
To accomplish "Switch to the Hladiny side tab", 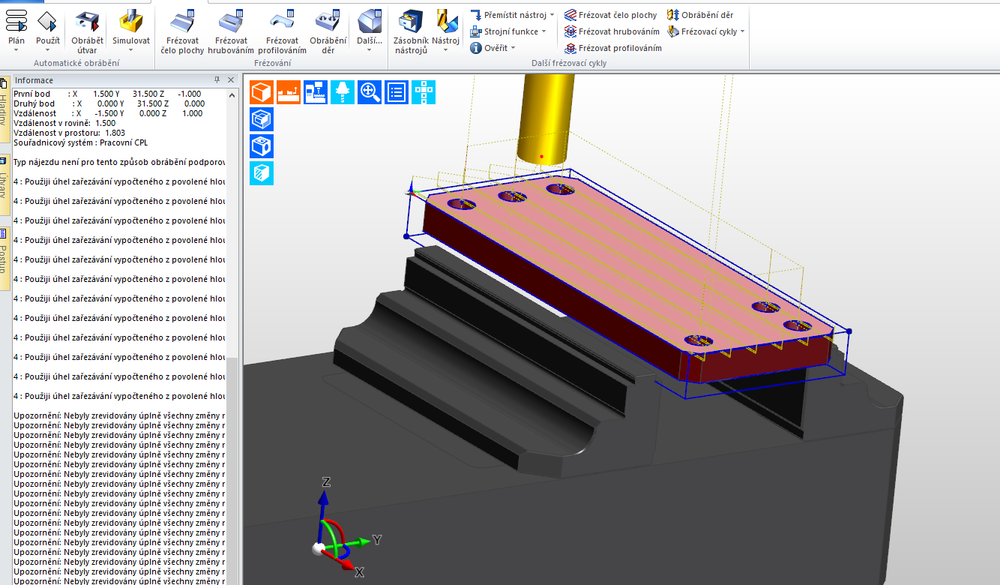I will pyautogui.click(x=4, y=110).
